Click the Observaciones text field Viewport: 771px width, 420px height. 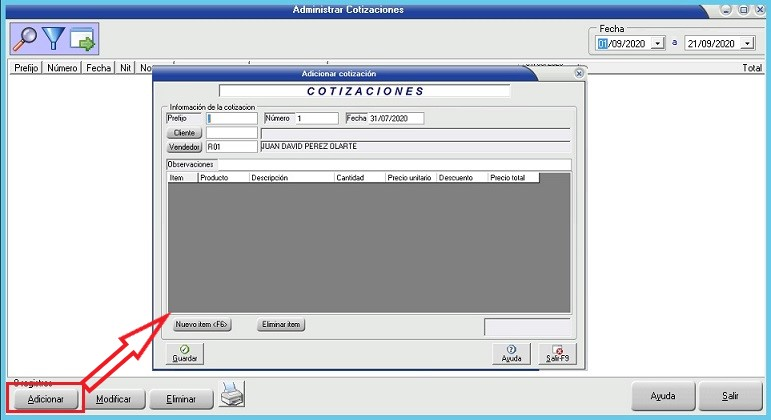tap(392, 164)
